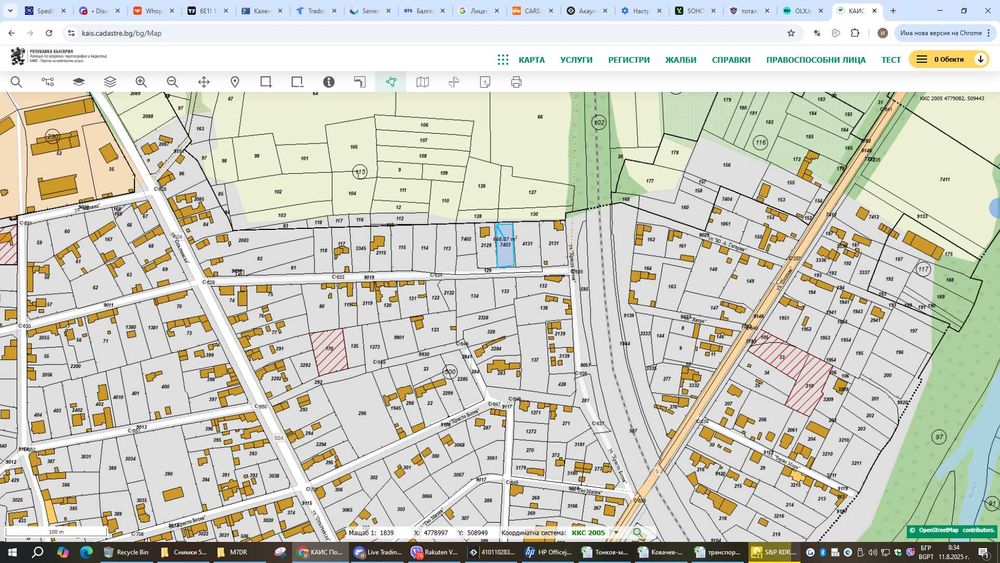Screen dimensions: 1000x563
Task: Click the magnifier search tool in map toolbar
Action: tap(16, 82)
